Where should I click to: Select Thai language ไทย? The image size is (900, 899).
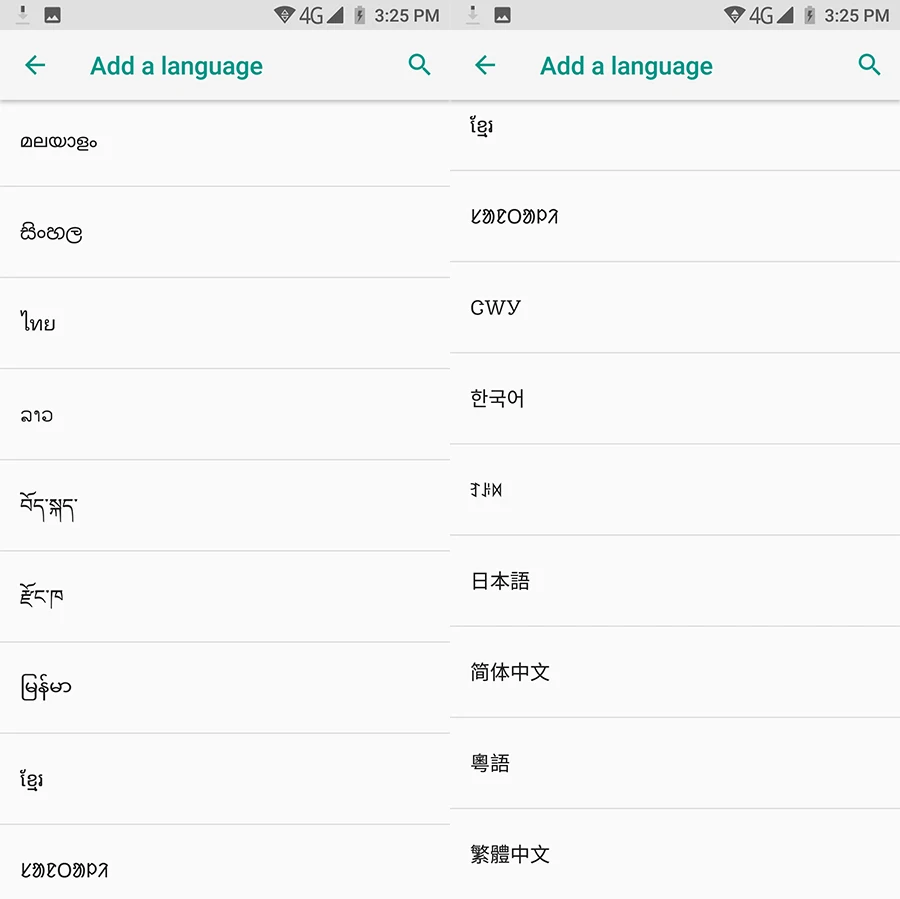[x=225, y=323]
